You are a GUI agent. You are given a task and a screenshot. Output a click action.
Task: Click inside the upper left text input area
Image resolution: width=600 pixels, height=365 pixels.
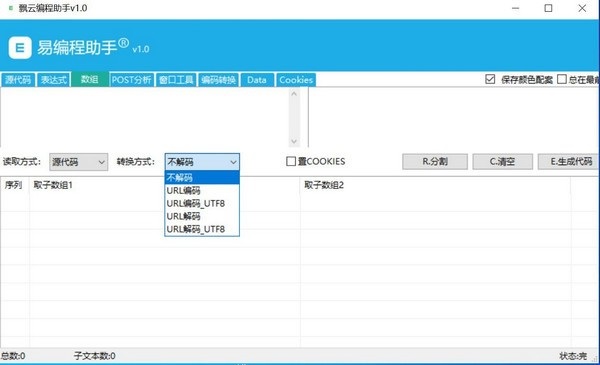click(x=144, y=117)
